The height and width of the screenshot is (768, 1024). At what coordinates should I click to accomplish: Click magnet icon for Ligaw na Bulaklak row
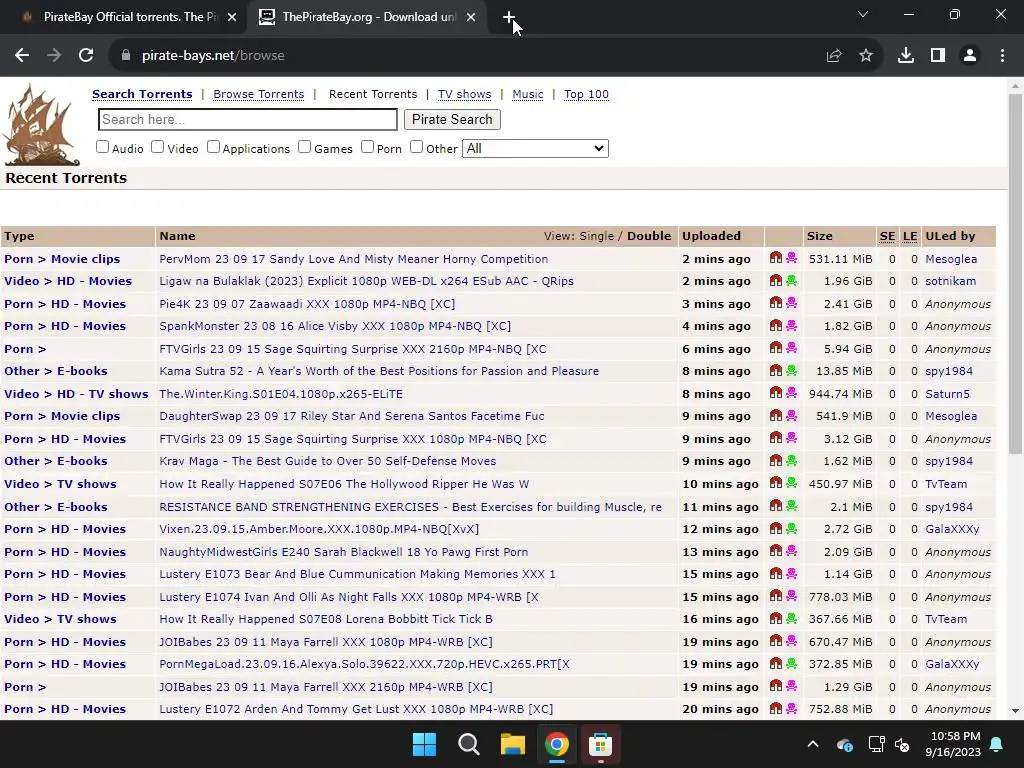[x=776, y=280]
